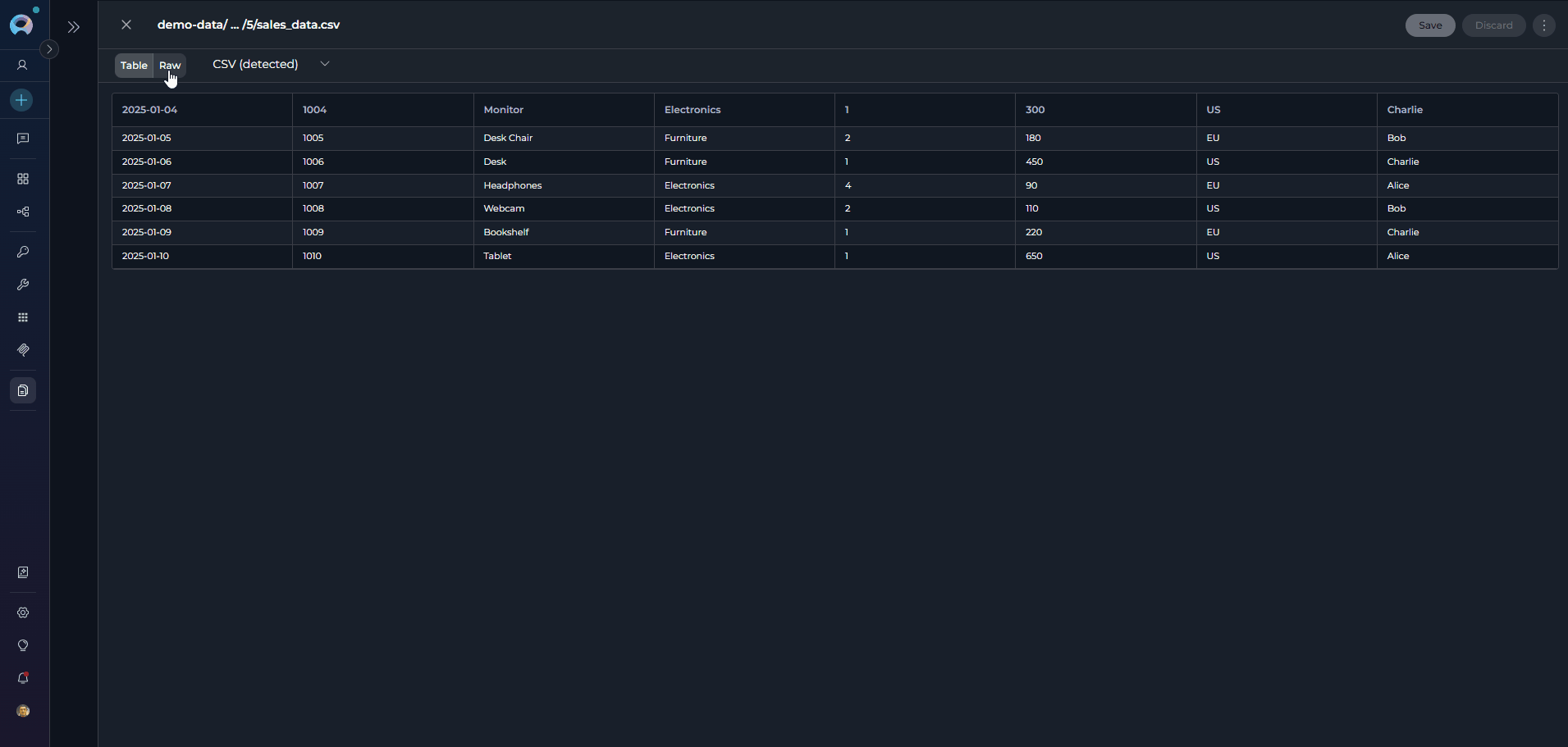This screenshot has width=1568, height=747.
Task: Select the 1005 cell
Action: click(383, 139)
